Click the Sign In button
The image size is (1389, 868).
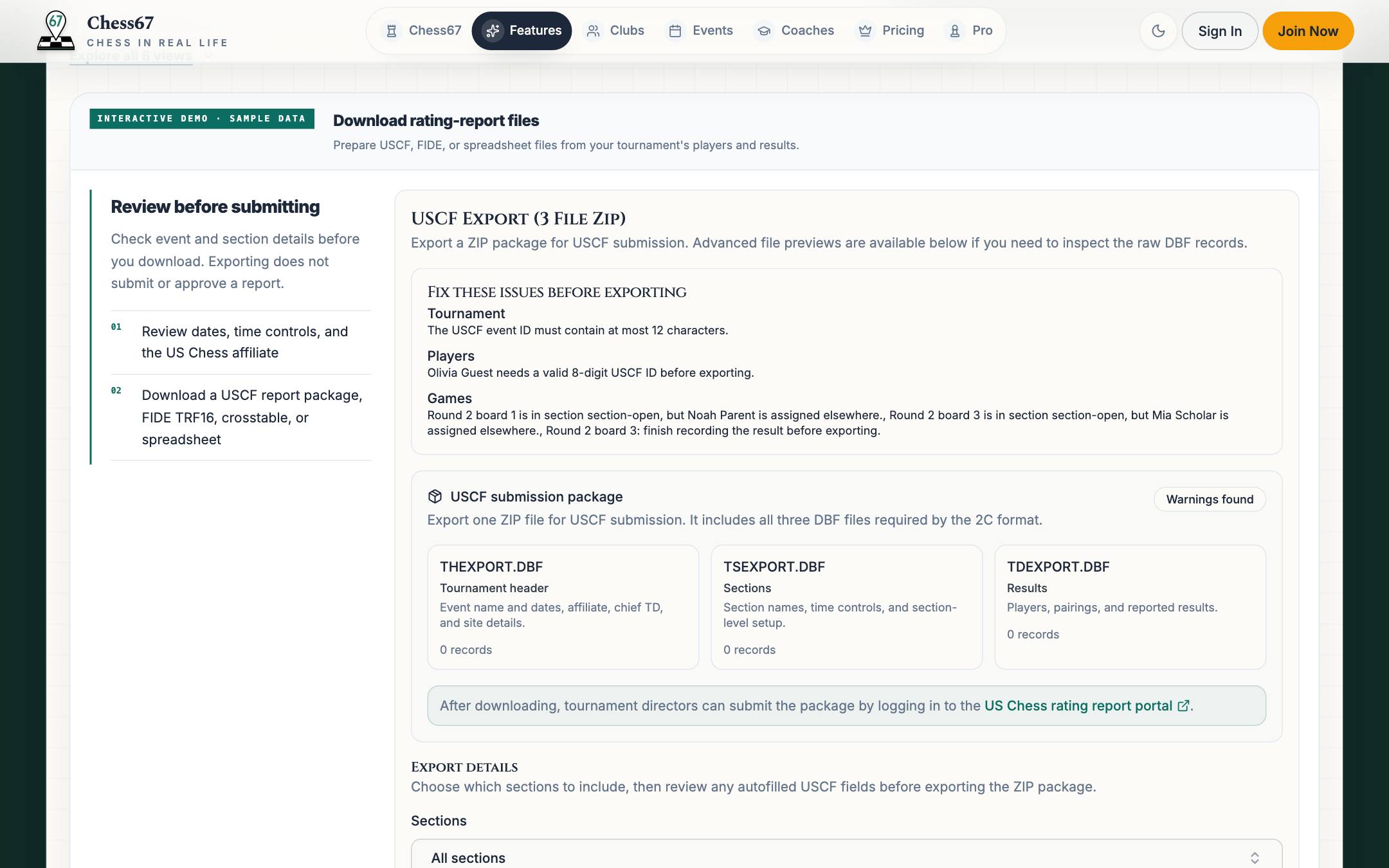coord(1220,31)
